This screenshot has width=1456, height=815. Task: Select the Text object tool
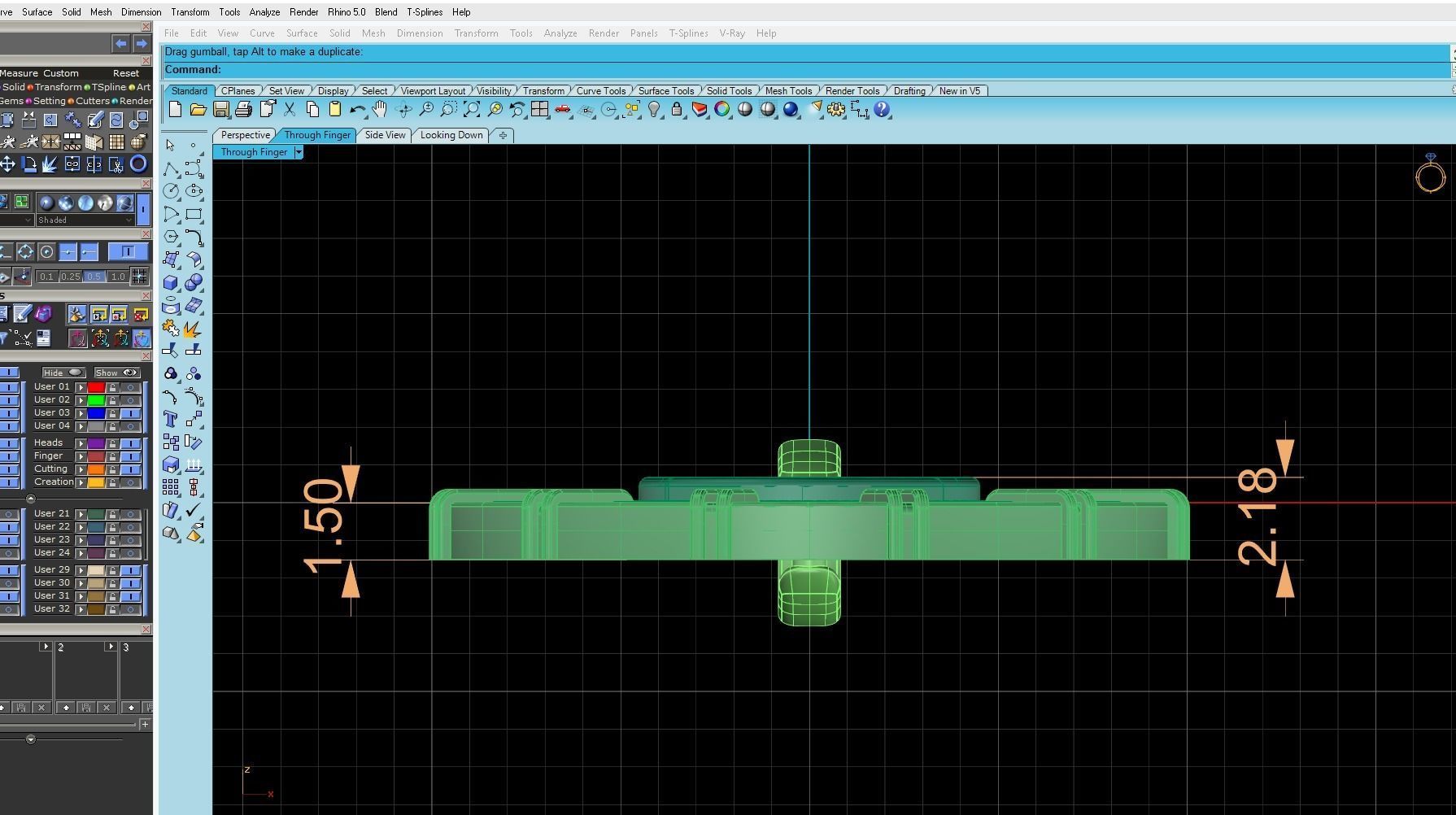click(x=171, y=420)
